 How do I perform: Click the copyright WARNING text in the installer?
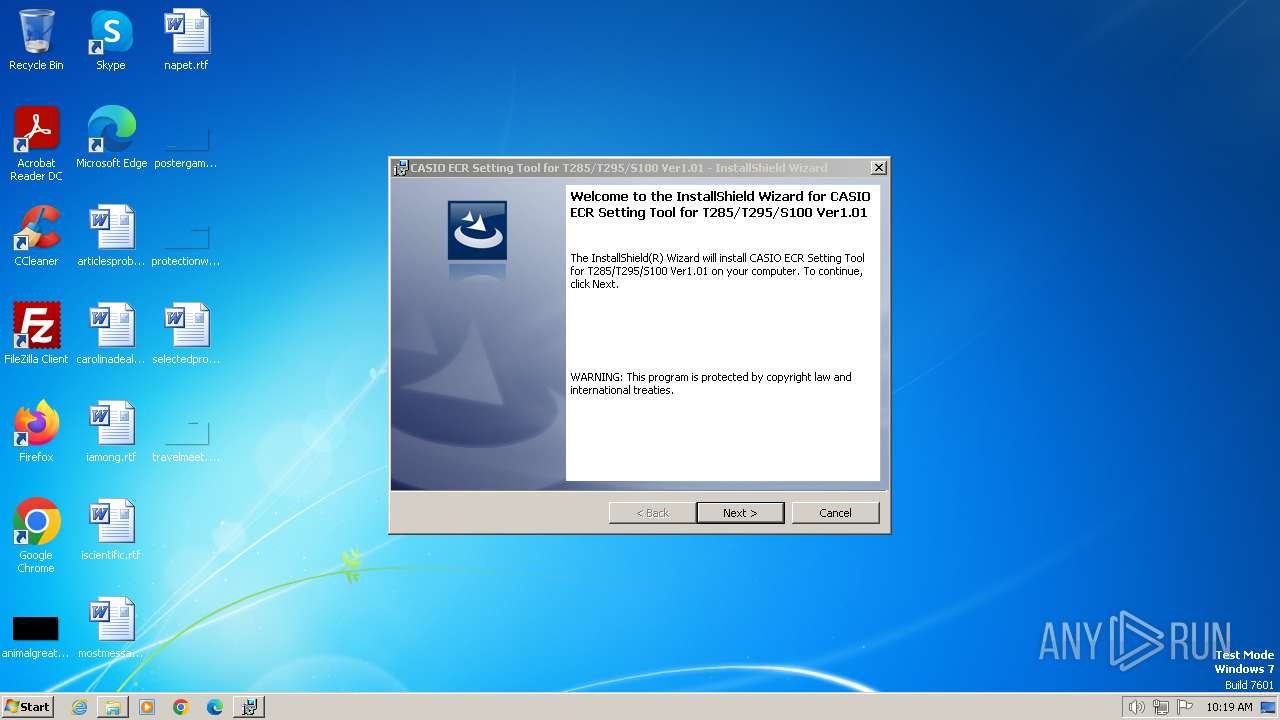click(711, 384)
